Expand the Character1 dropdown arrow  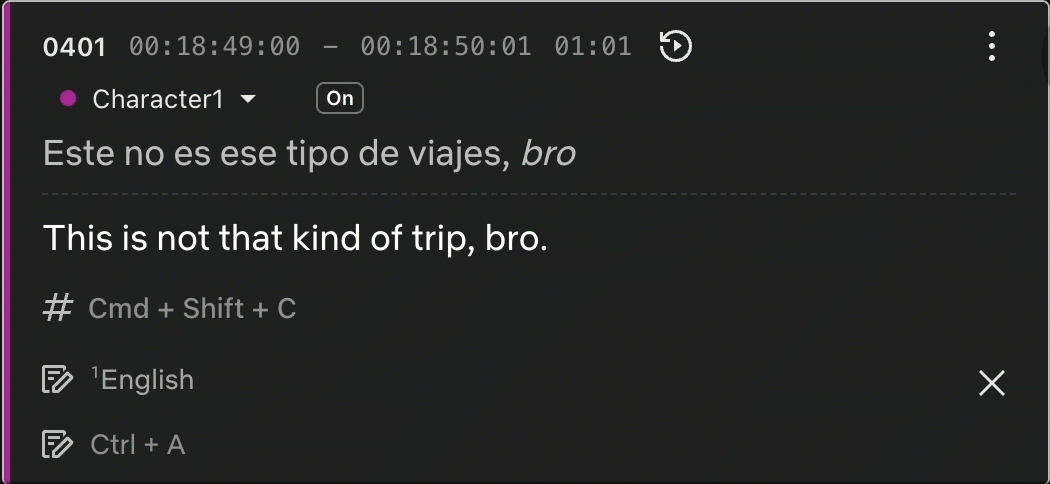[249, 99]
